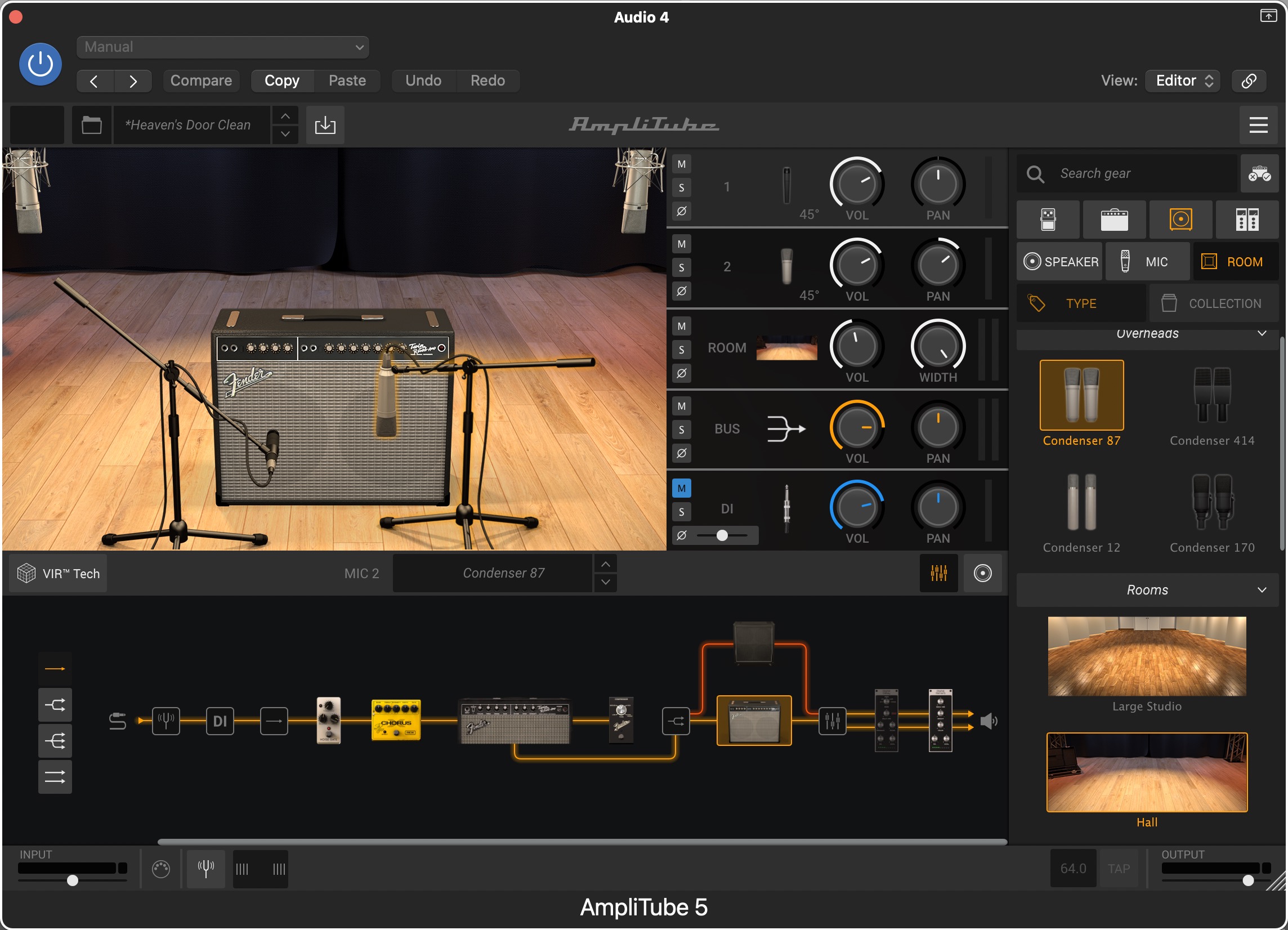Adjust the OUTPUT level slider
This screenshot has width=1288, height=930.
tap(1215, 880)
